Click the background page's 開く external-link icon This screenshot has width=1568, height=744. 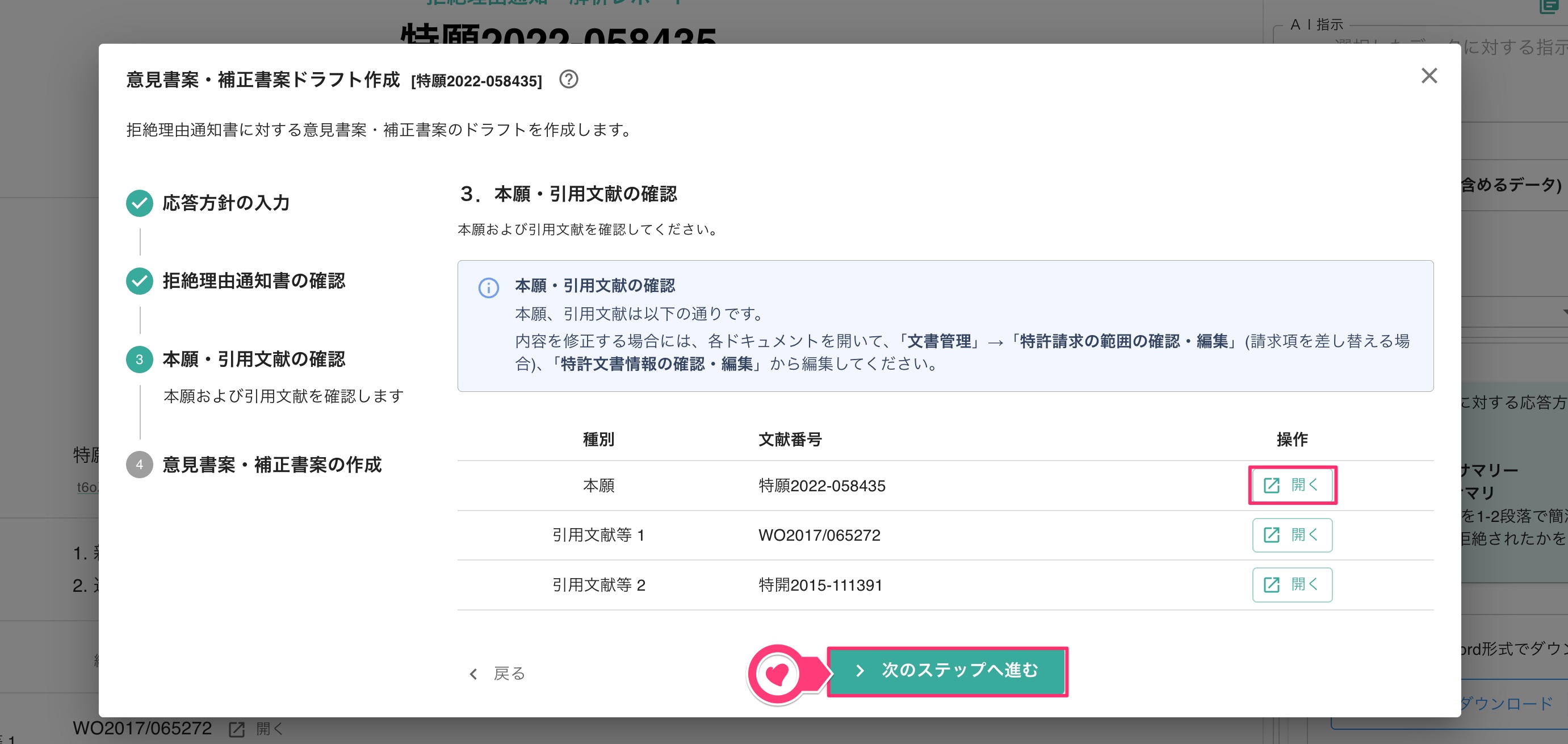pos(236,729)
